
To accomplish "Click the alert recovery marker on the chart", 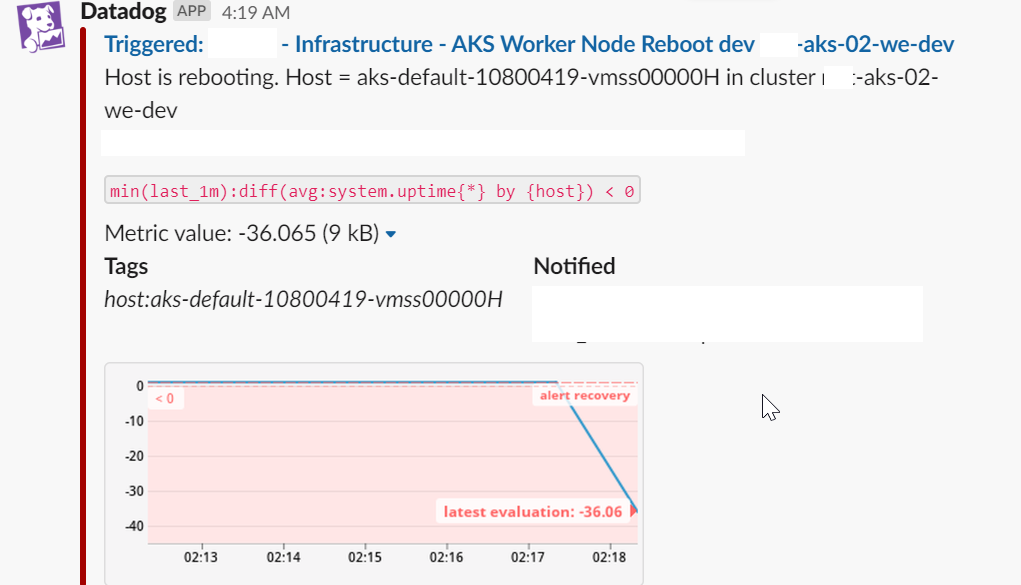I will (x=585, y=395).
